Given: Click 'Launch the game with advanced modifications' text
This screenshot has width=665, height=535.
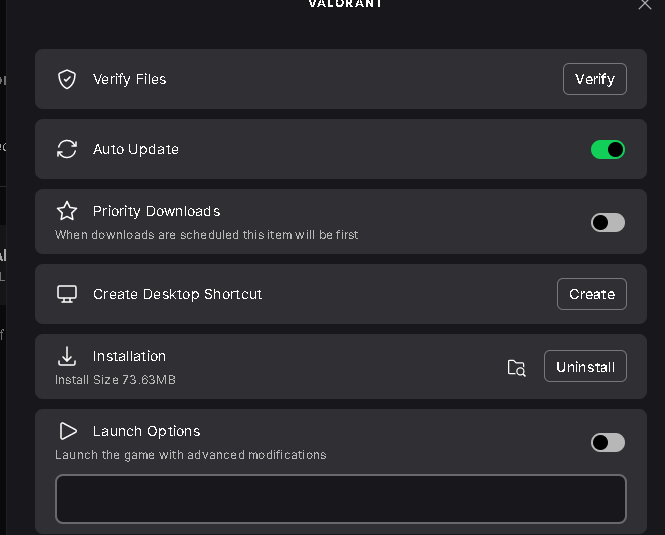Looking at the screenshot, I should 191,455.
